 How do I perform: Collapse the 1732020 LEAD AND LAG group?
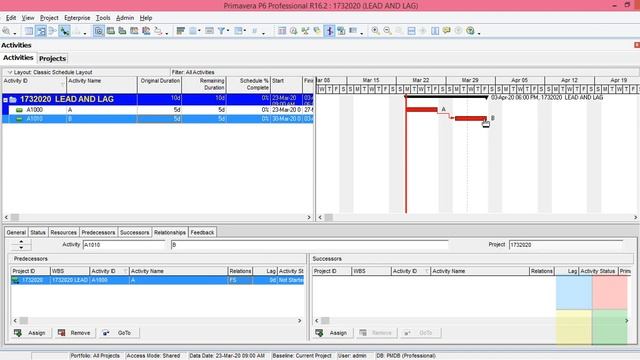5,100
